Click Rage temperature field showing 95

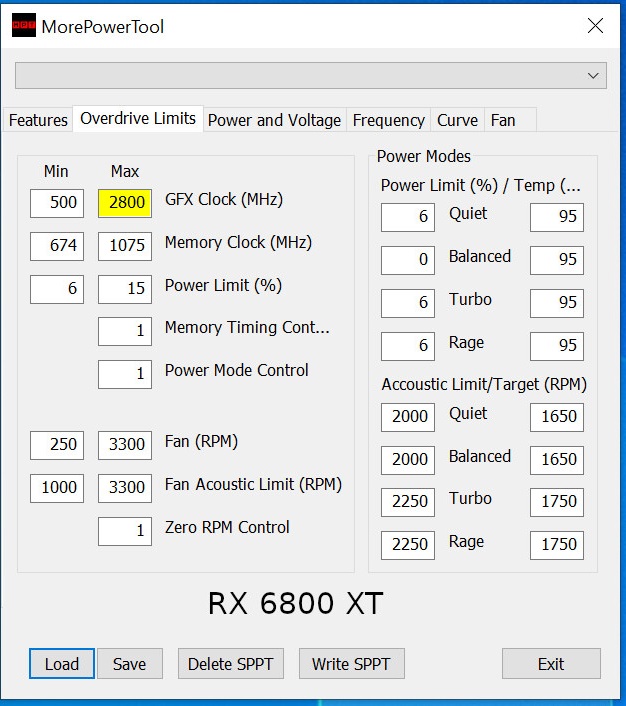[557, 346]
